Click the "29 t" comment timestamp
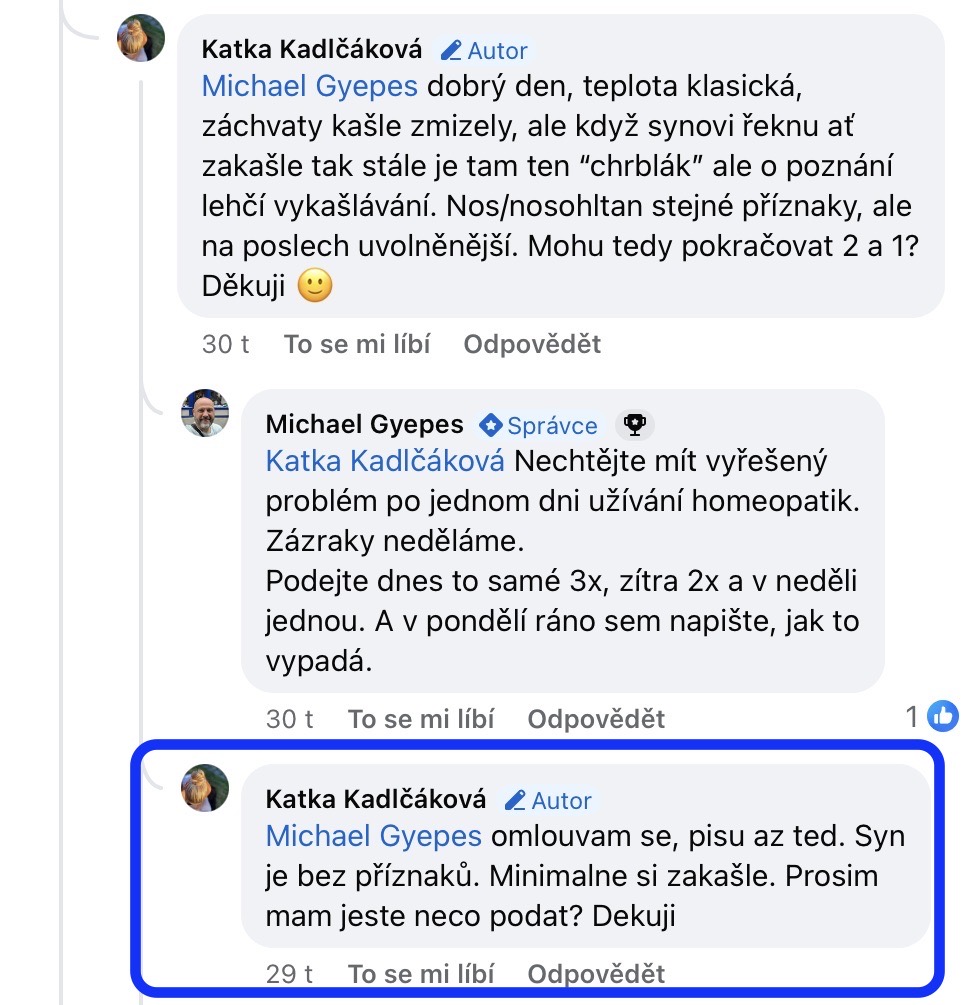The width and height of the screenshot is (975, 1005). [x=290, y=974]
